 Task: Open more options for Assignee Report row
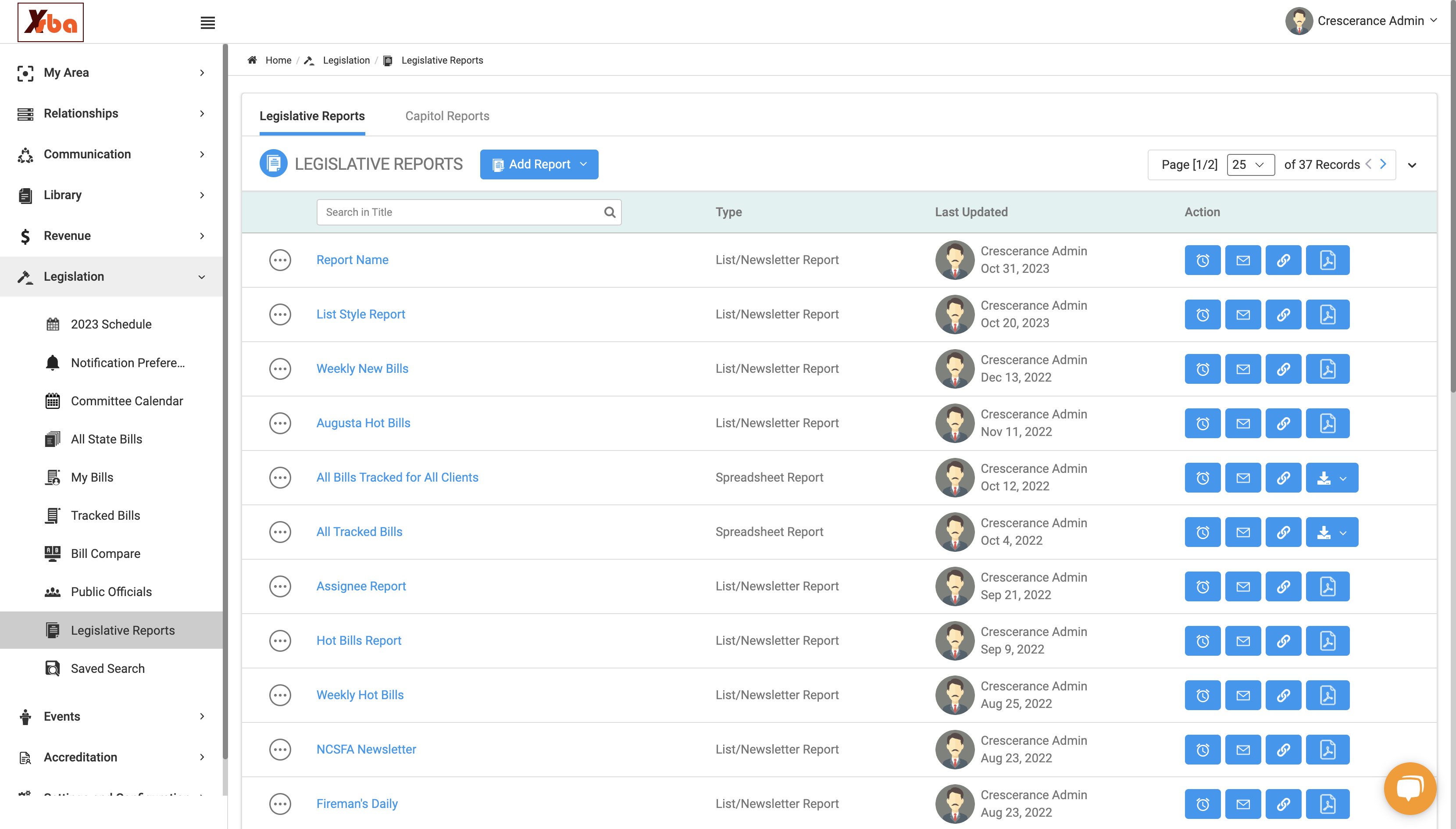(280, 586)
